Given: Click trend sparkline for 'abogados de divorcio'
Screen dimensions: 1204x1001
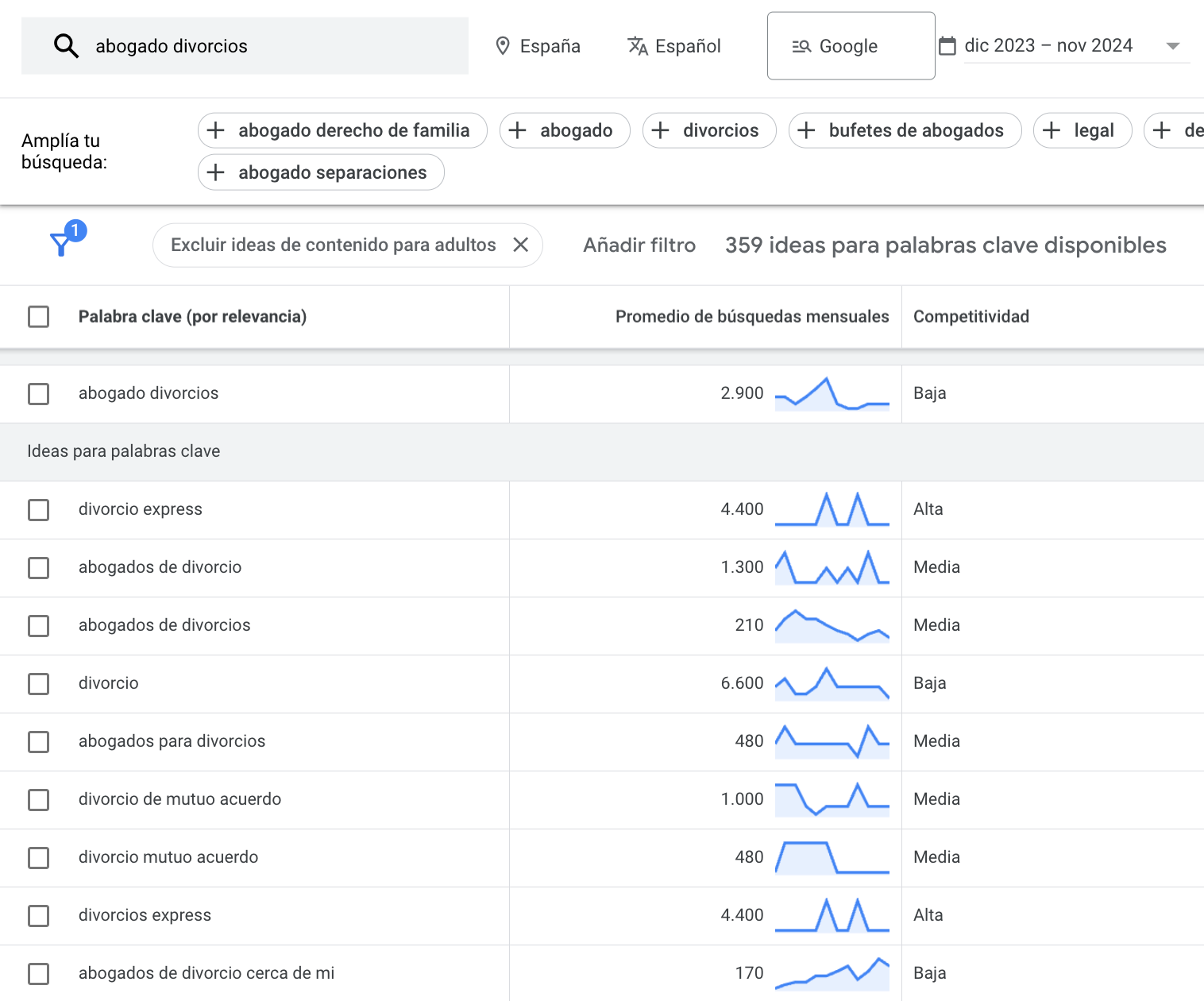Looking at the screenshot, I should coord(832,567).
